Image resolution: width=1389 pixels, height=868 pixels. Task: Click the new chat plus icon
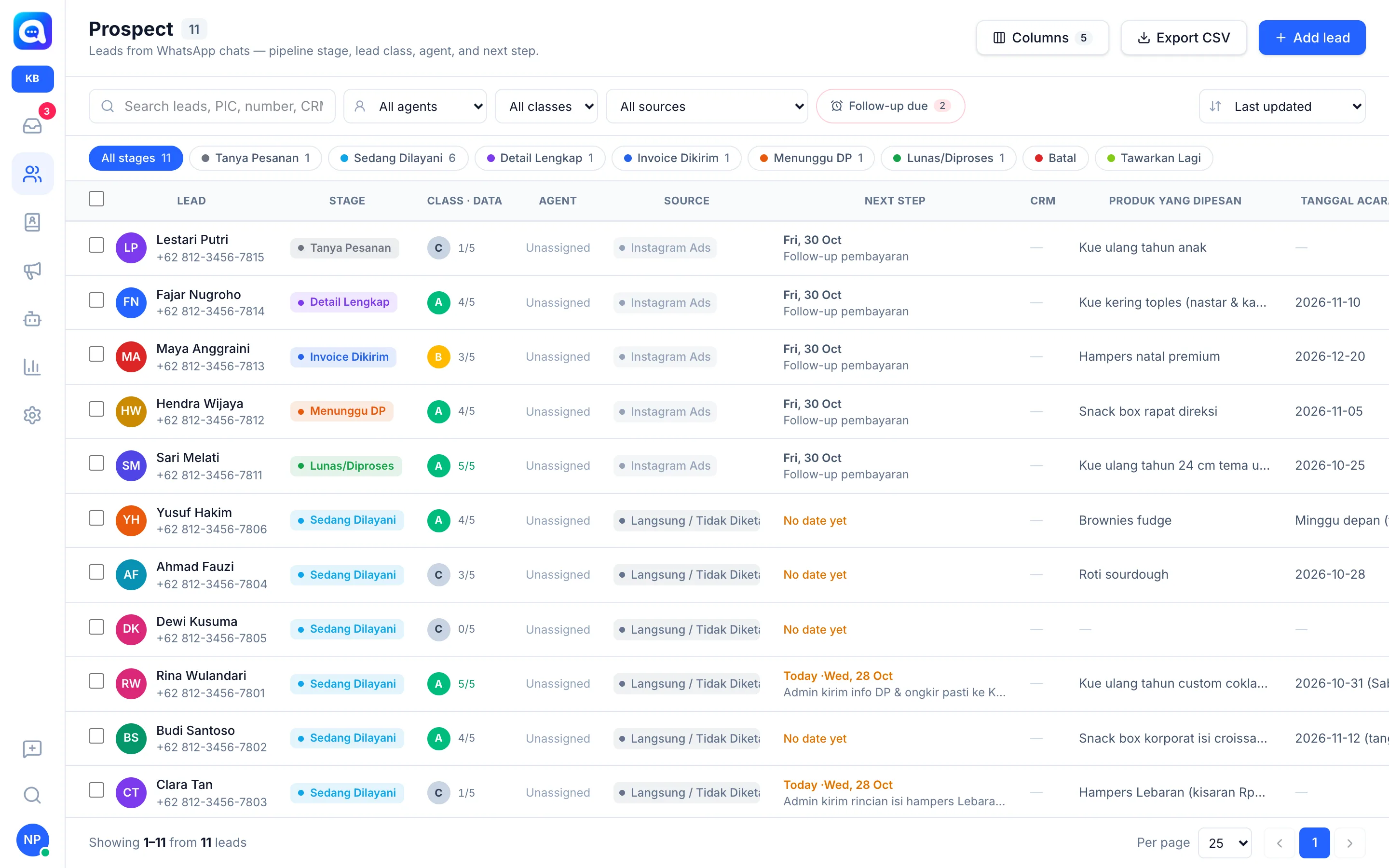tap(32, 748)
